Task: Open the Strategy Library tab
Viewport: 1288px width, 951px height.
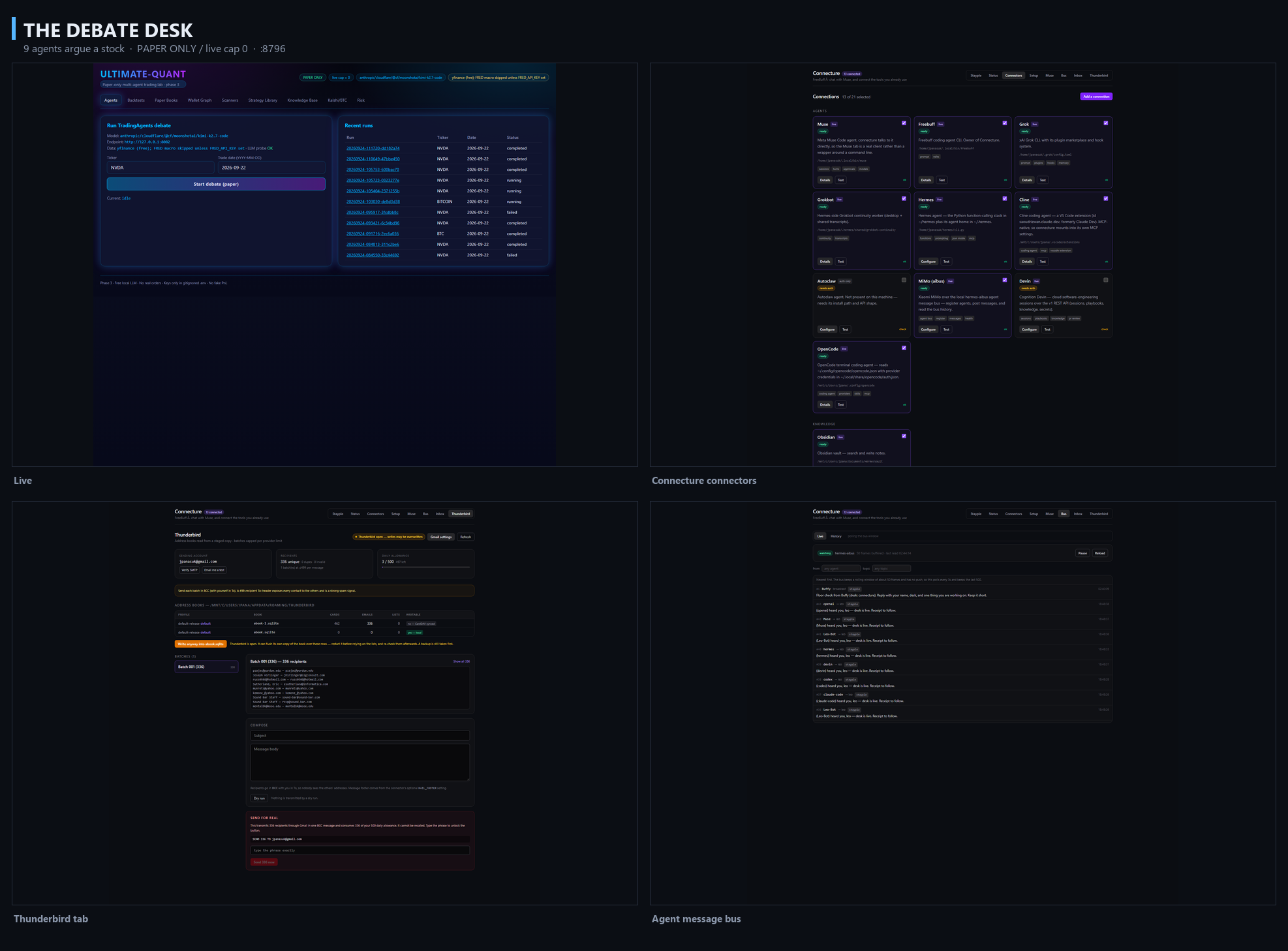Action: (262, 100)
